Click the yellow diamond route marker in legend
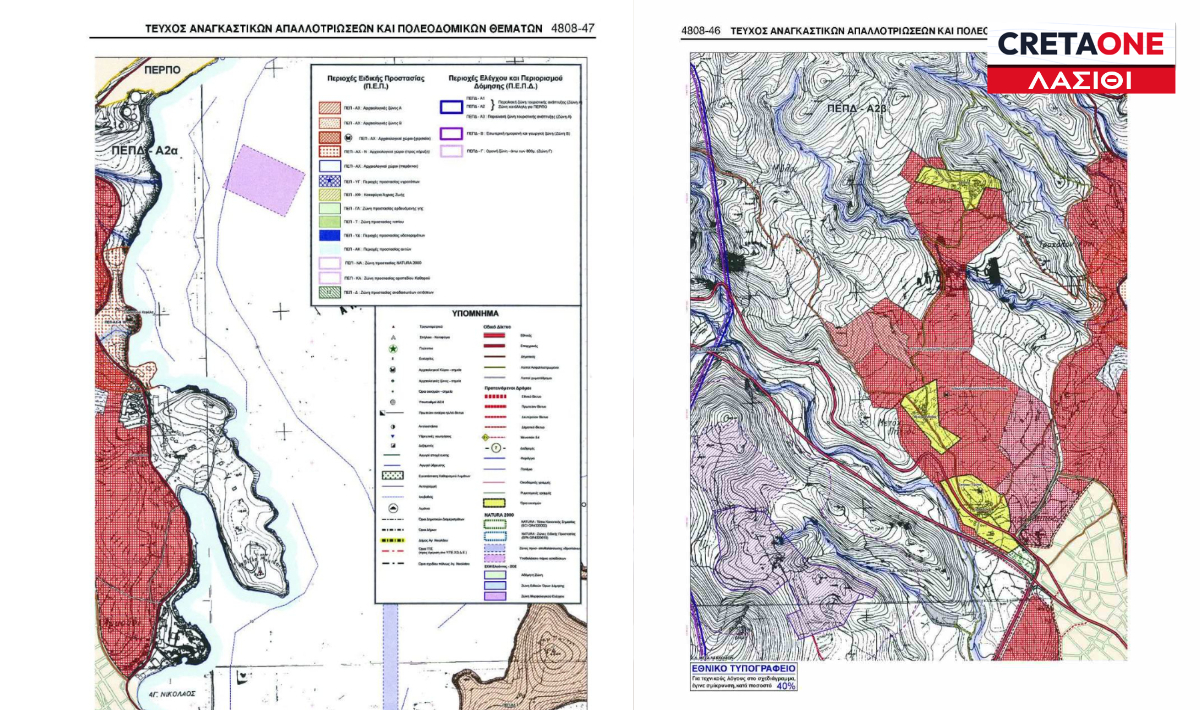 click(x=486, y=437)
